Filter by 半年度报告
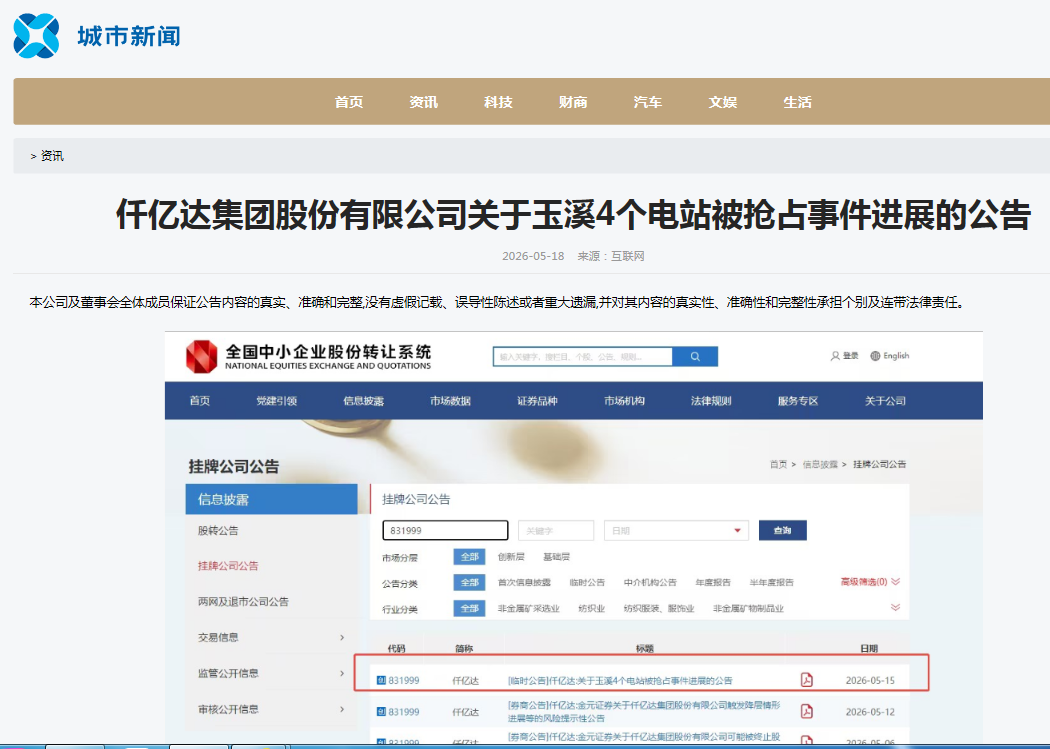Image resolution: width=1050 pixels, height=749 pixels. click(x=772, y=582)
